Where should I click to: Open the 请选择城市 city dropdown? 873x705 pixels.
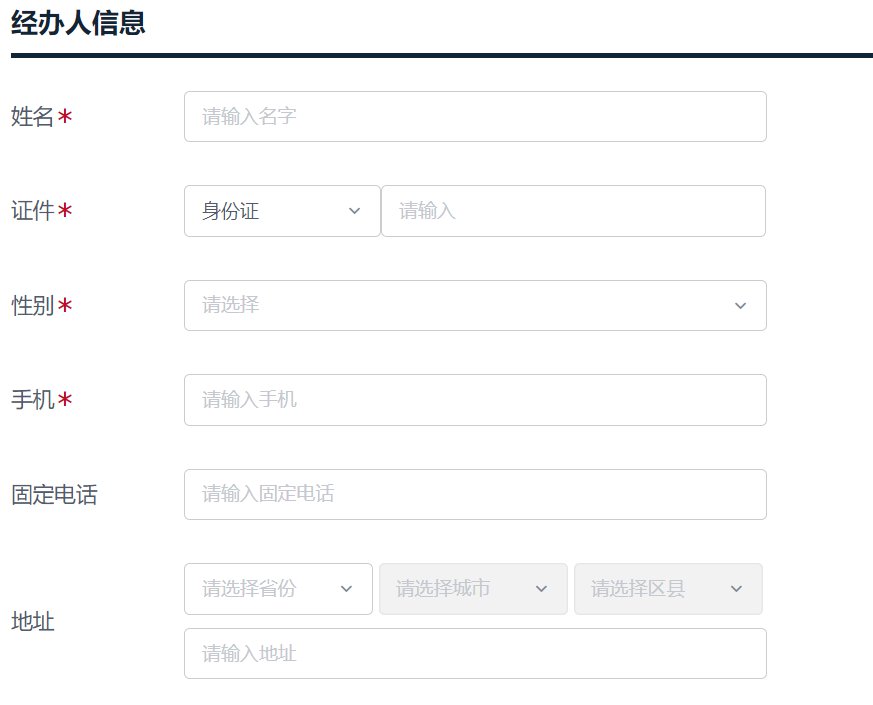click(x=460, y=589)
